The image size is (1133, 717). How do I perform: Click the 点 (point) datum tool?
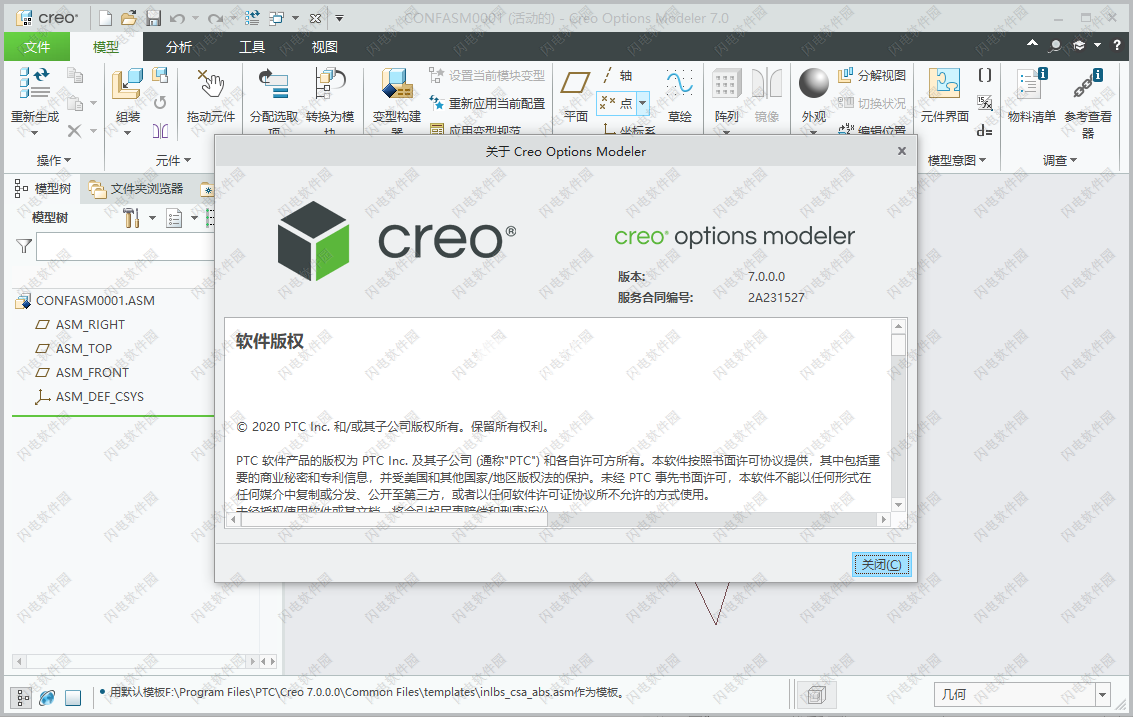(617, 103)
